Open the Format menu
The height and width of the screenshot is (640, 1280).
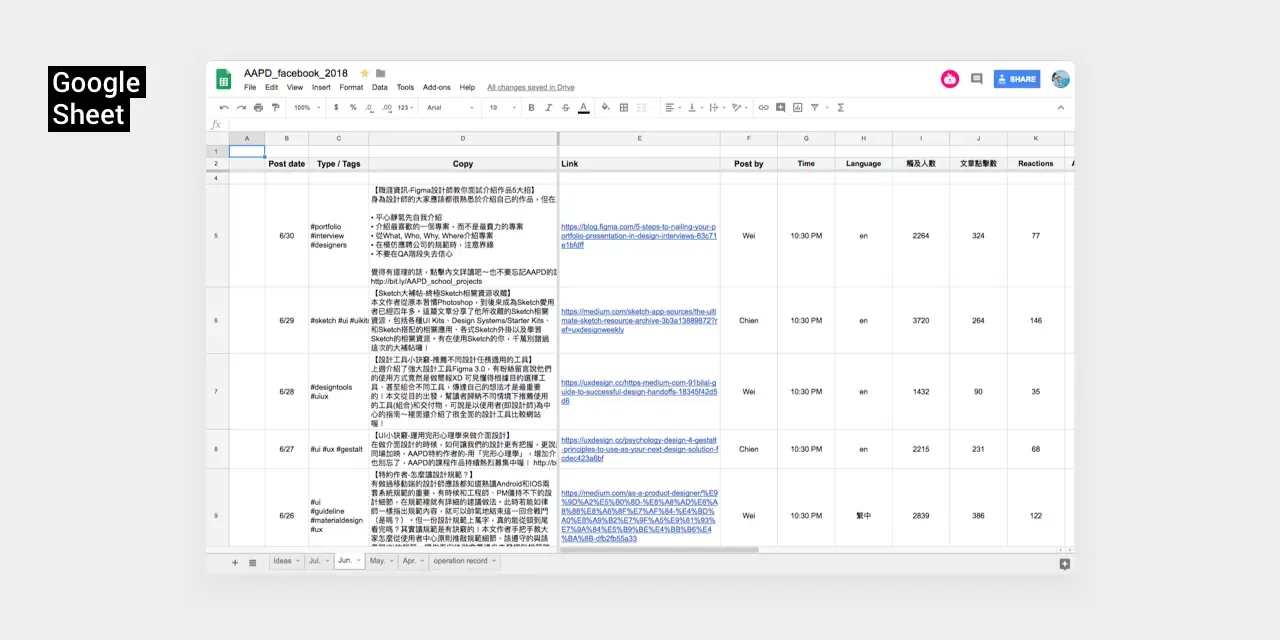coord(351,88)
